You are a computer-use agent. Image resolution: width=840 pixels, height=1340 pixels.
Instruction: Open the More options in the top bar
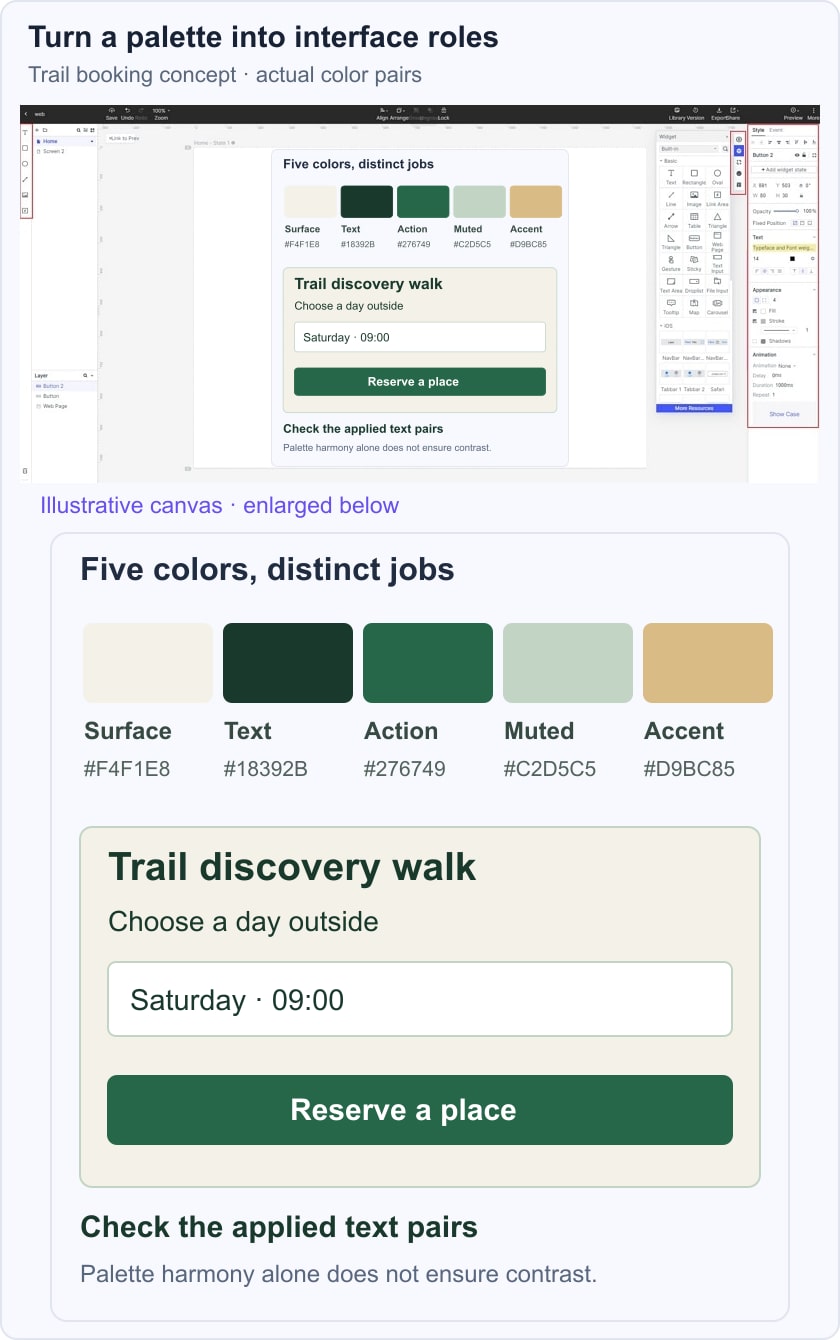pos(813,110)
